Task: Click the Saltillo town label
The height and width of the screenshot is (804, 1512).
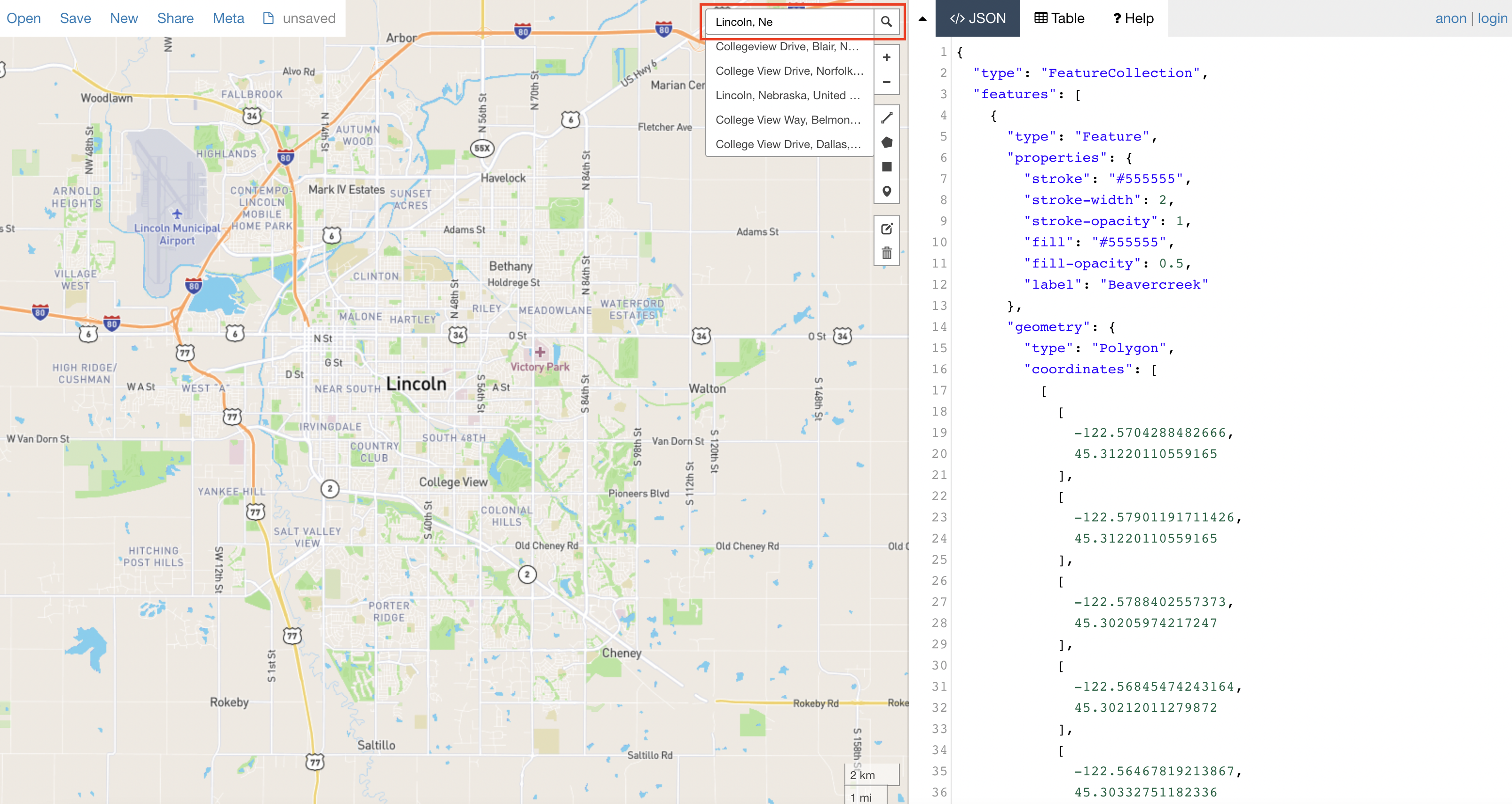Action: 376,745
